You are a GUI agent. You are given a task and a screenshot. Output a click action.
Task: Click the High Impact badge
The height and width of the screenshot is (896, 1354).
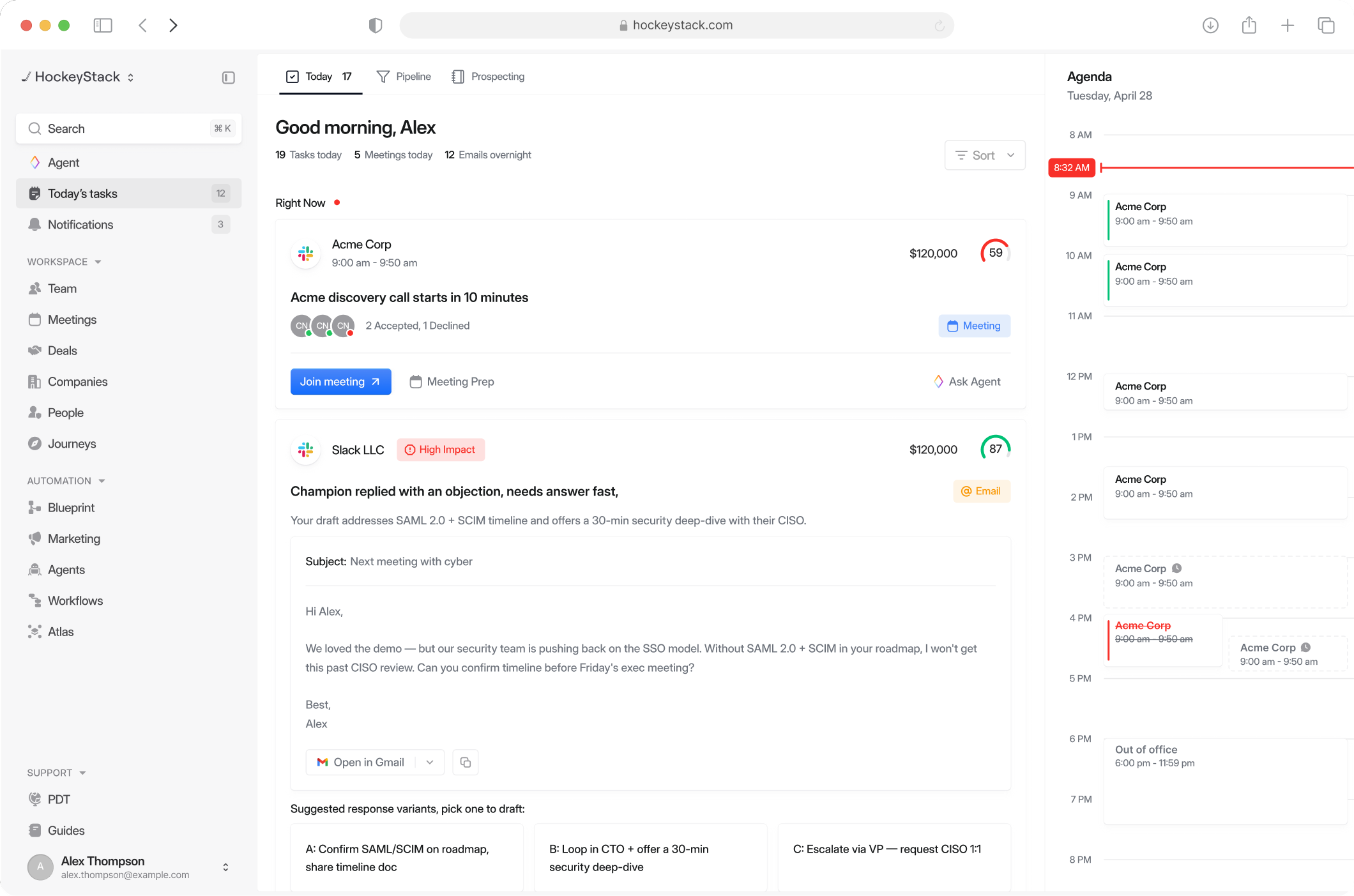tap(441, 450)
